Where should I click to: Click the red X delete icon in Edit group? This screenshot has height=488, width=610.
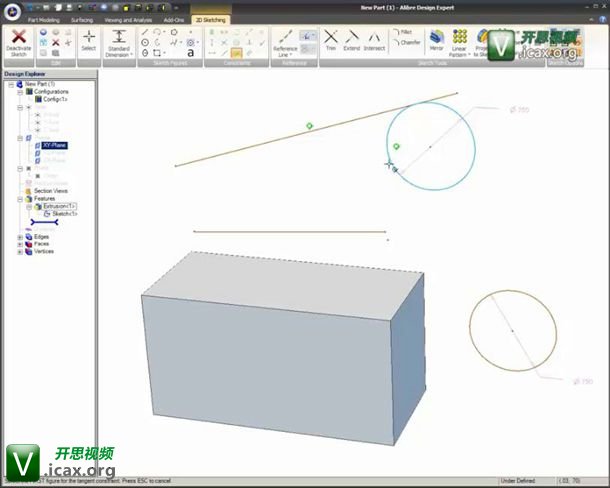[56, 42]
